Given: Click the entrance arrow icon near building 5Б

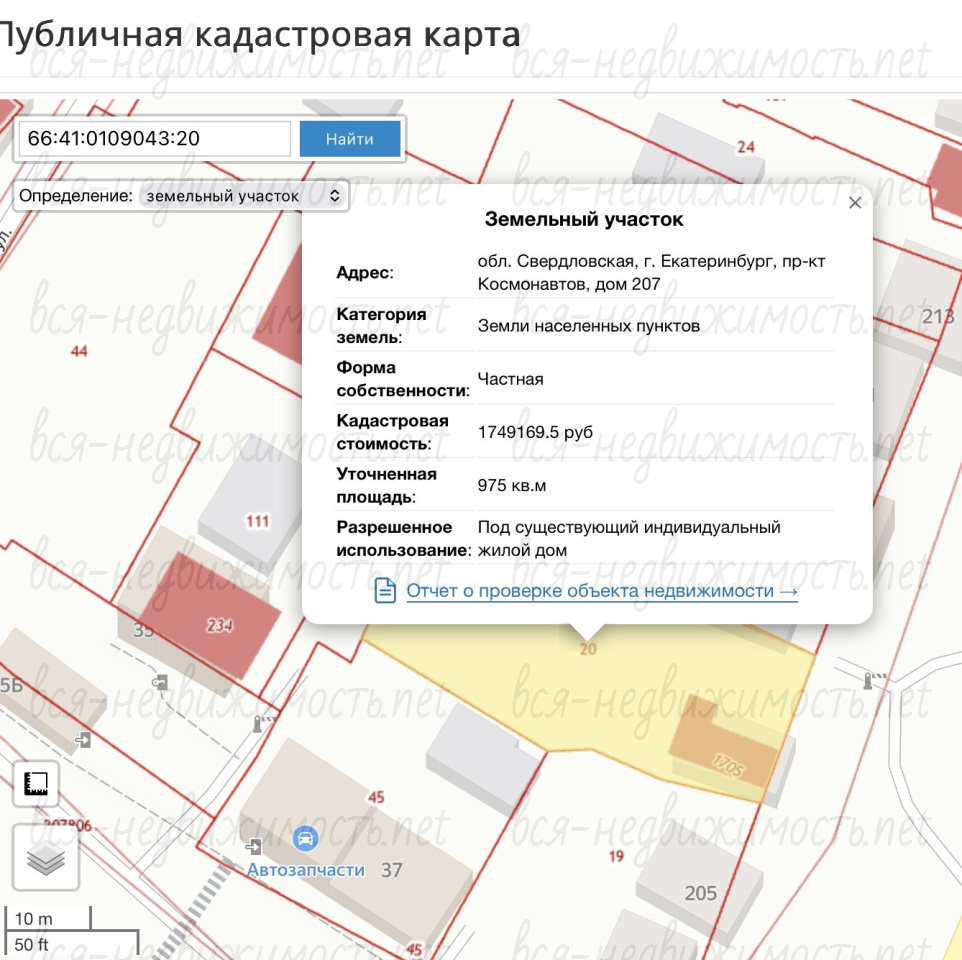Looking at the screenshot, I should point(83,739).
